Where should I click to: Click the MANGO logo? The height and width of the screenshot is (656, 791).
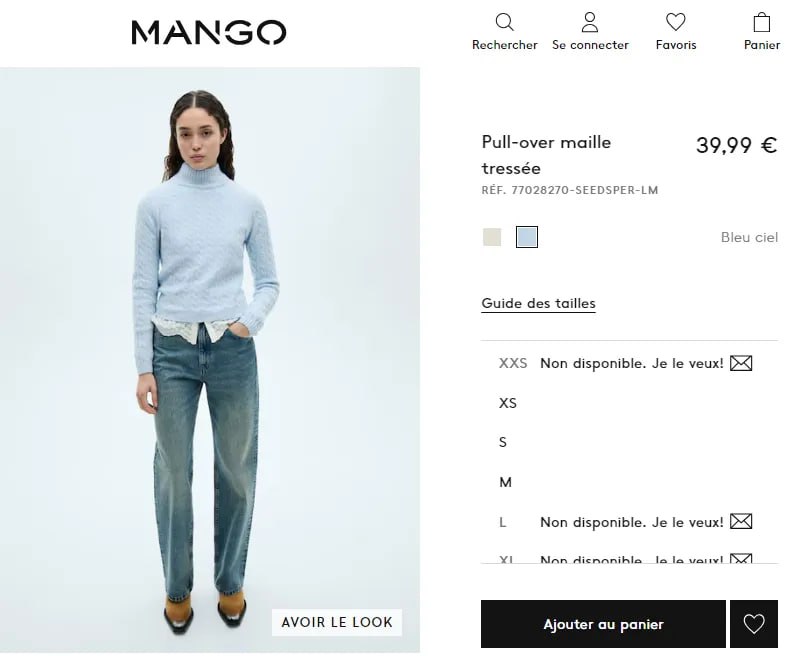[x=209, y=32]
